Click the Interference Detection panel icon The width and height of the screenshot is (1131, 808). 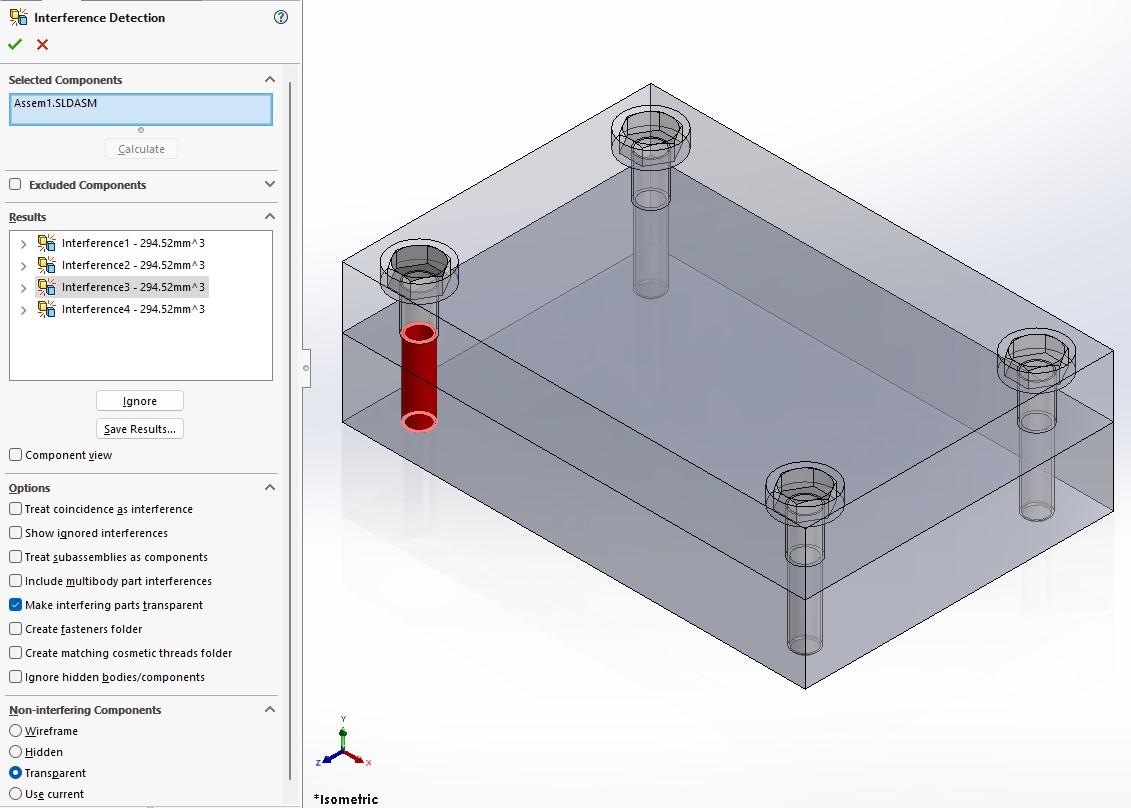click(18, 17)
